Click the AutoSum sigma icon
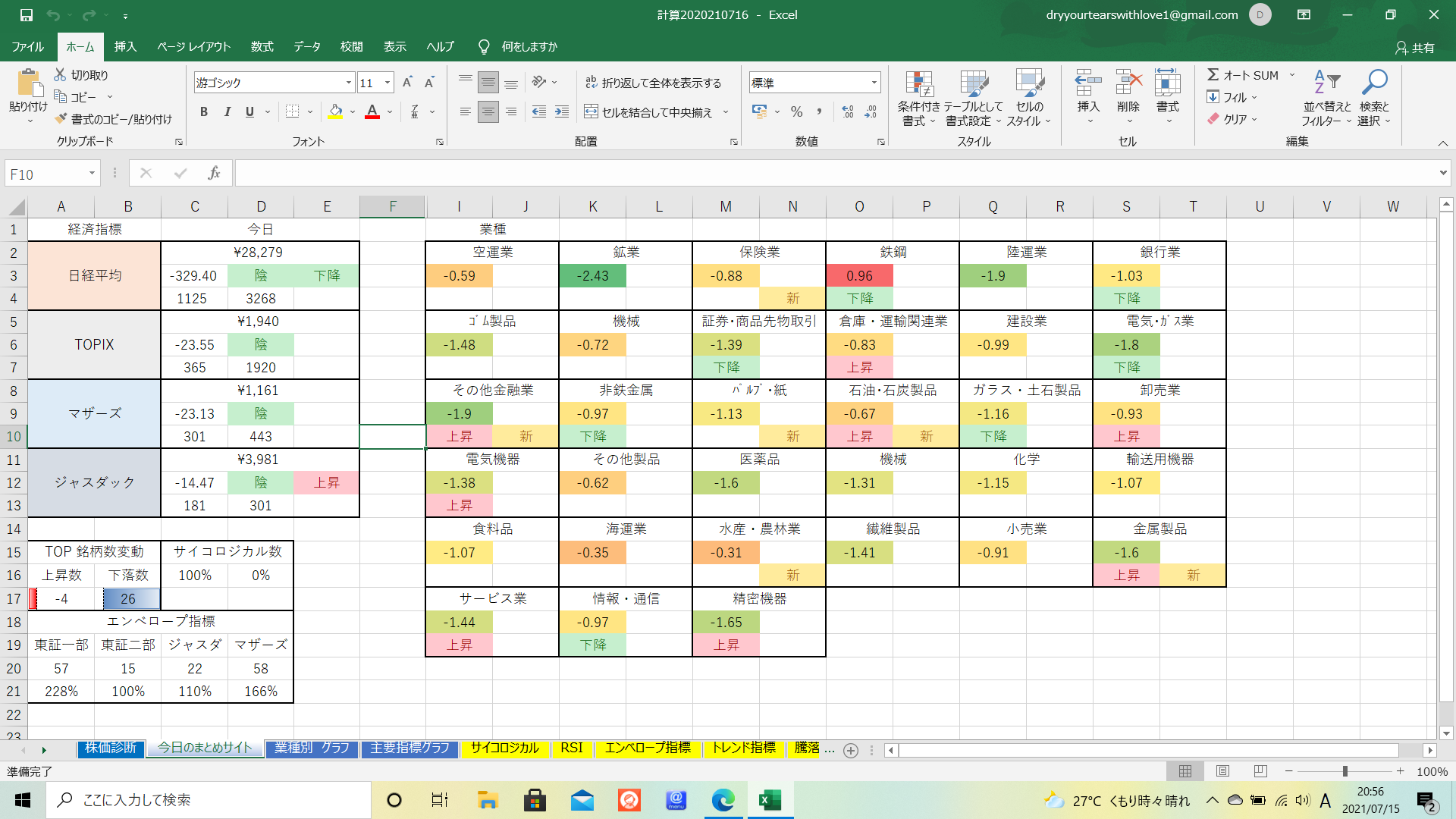The image size is (1456, 819). 1213,75
